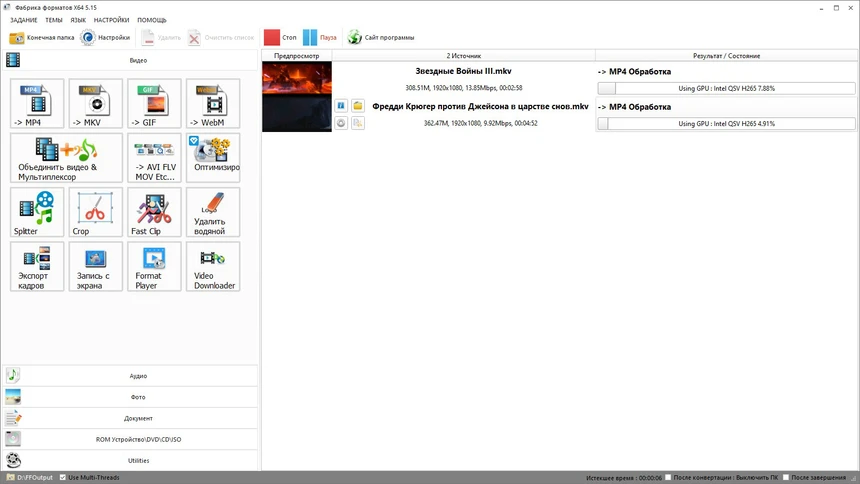This screenshot has height=484, width=860.
Task: Open the Splitter tool
Action: 37,212
